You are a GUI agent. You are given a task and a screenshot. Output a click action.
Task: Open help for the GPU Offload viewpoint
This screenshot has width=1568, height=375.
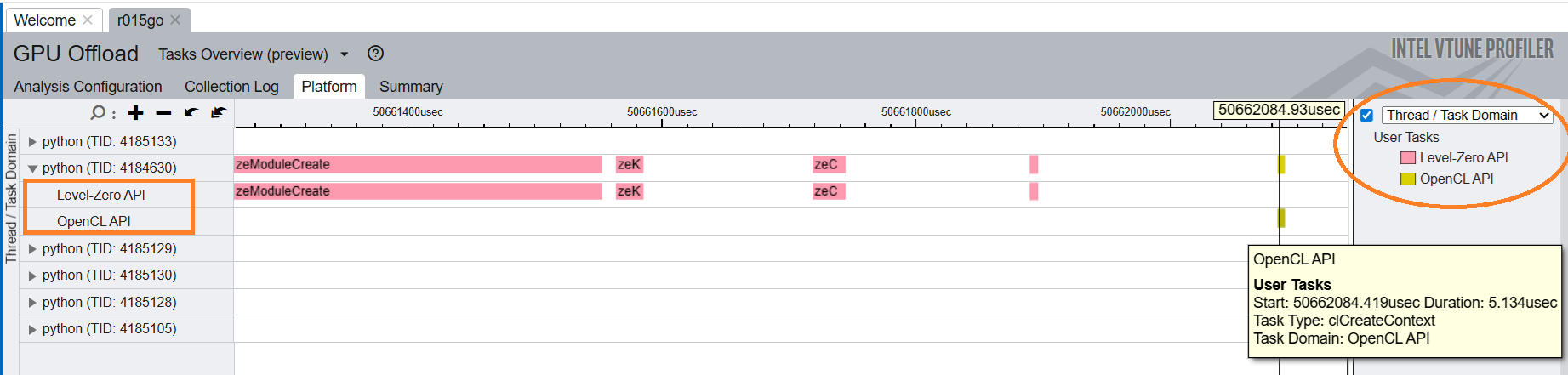(375, 54)
